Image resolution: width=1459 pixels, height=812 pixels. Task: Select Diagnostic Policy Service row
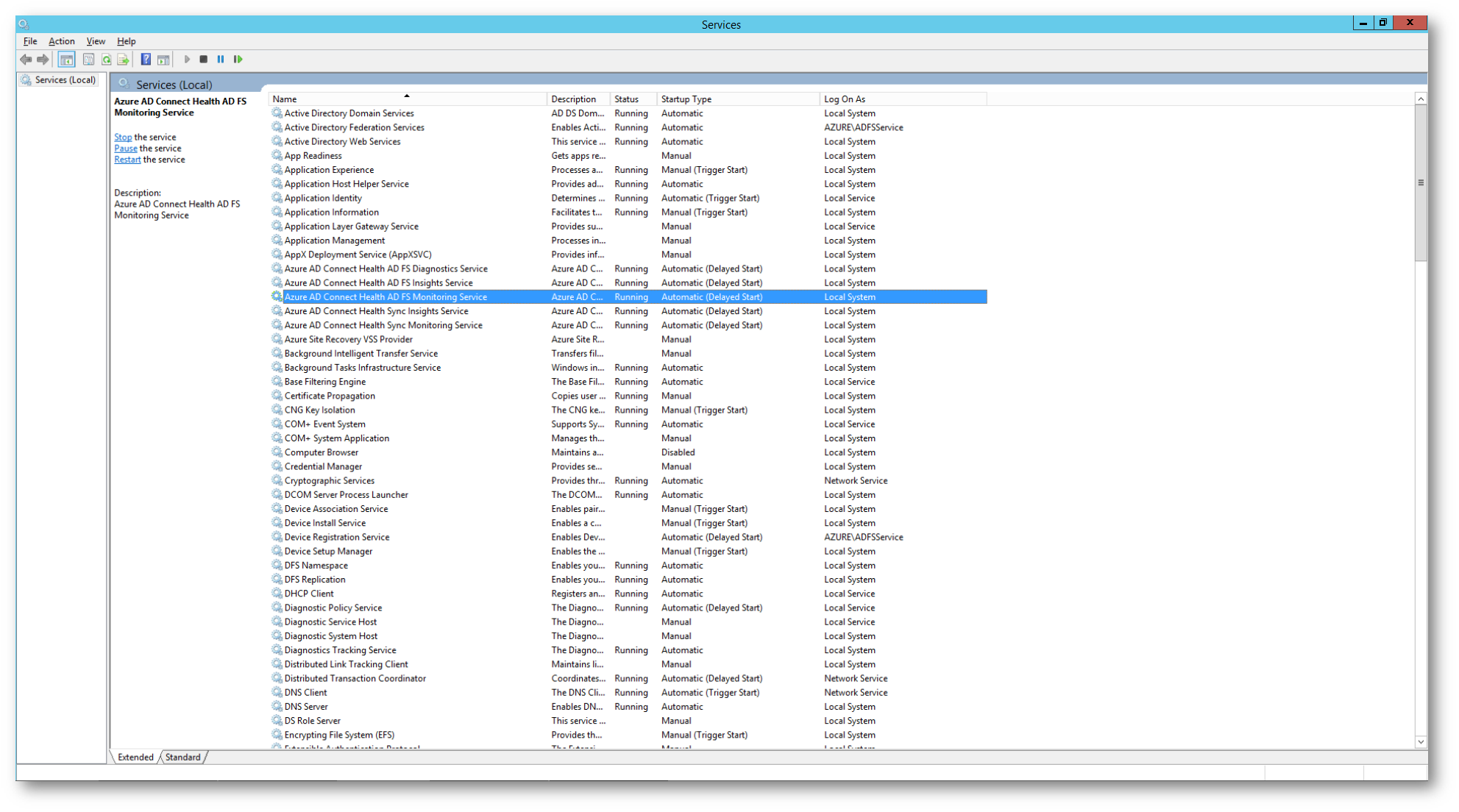(628, 608)
